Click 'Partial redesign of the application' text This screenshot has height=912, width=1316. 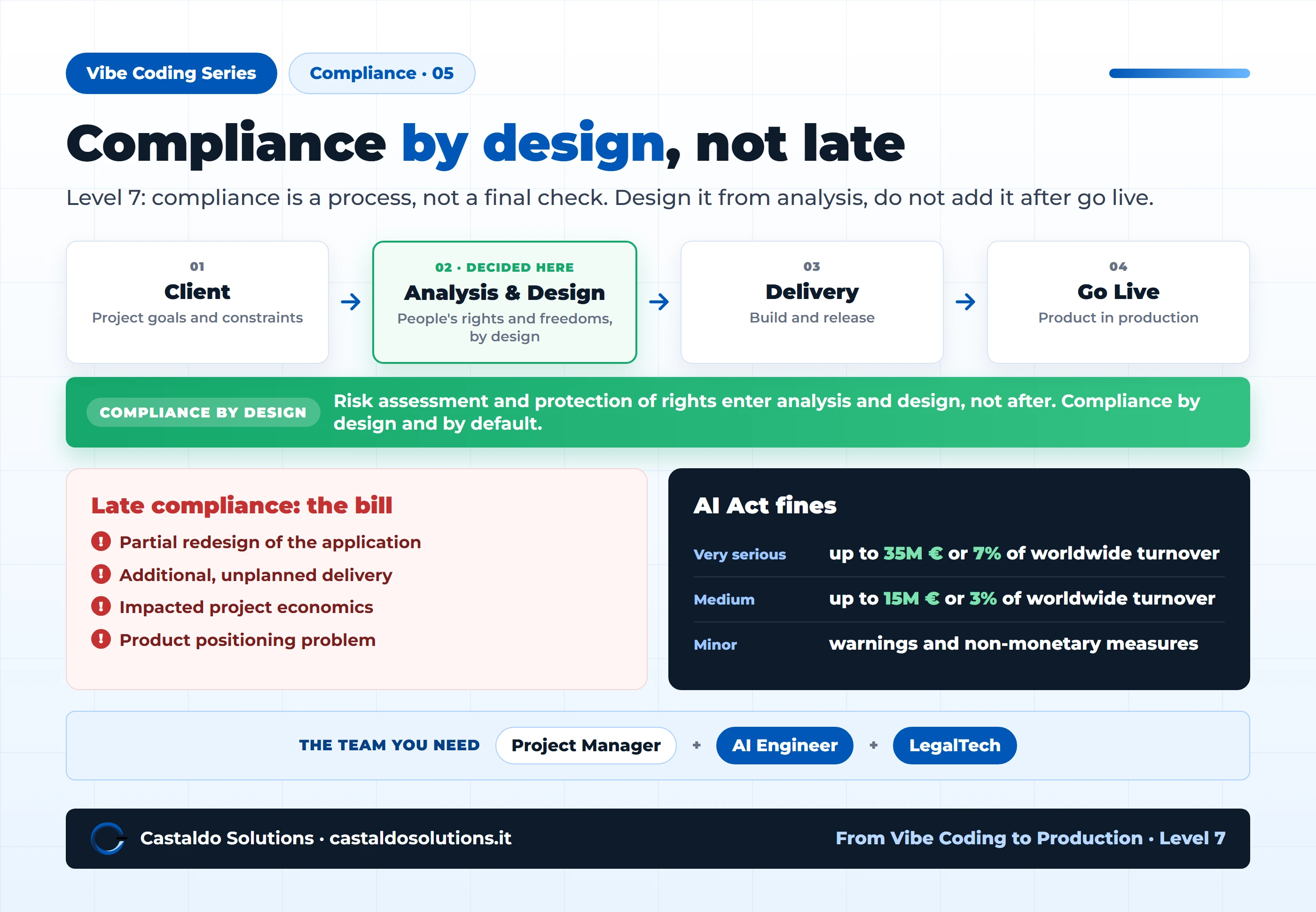point(270,542)
